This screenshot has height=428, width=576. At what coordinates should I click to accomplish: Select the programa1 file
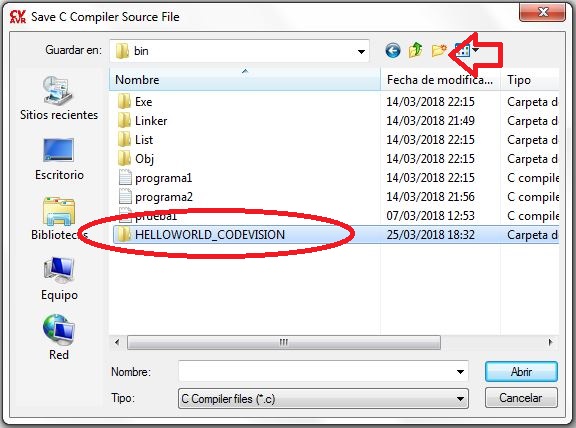163,178
